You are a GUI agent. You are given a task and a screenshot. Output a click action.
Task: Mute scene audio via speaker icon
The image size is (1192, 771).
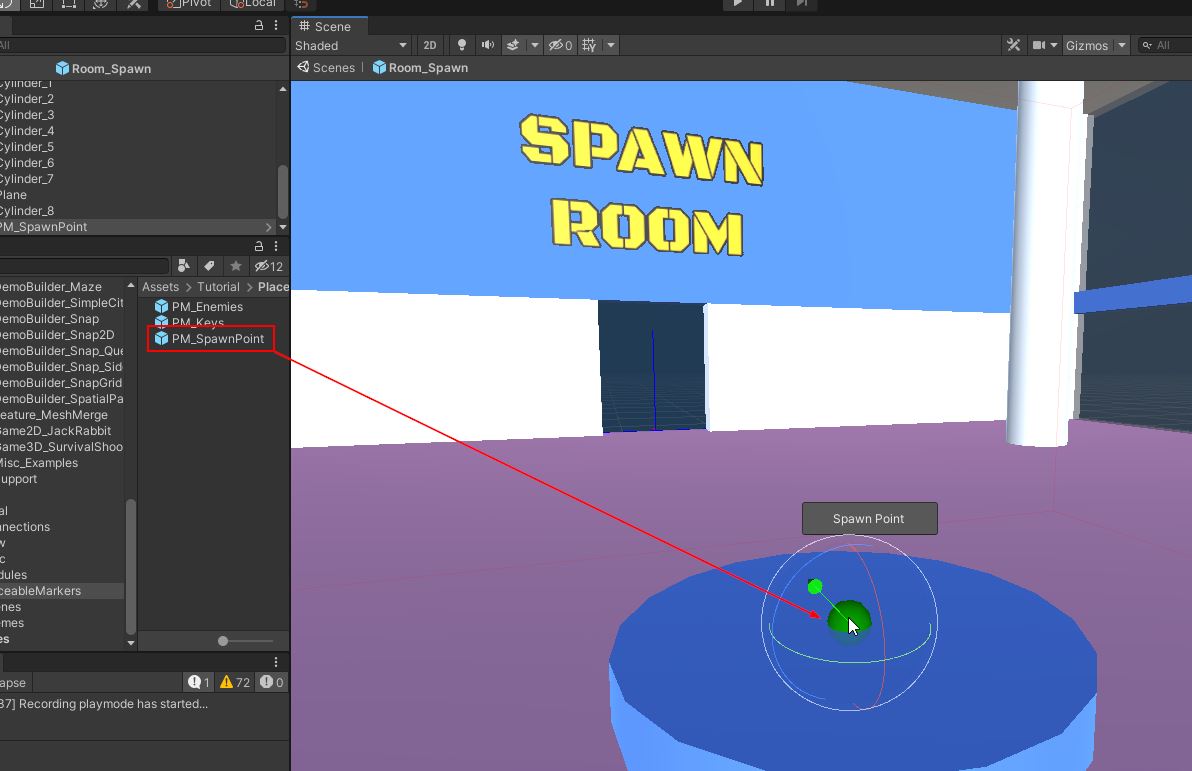(487, 45)
